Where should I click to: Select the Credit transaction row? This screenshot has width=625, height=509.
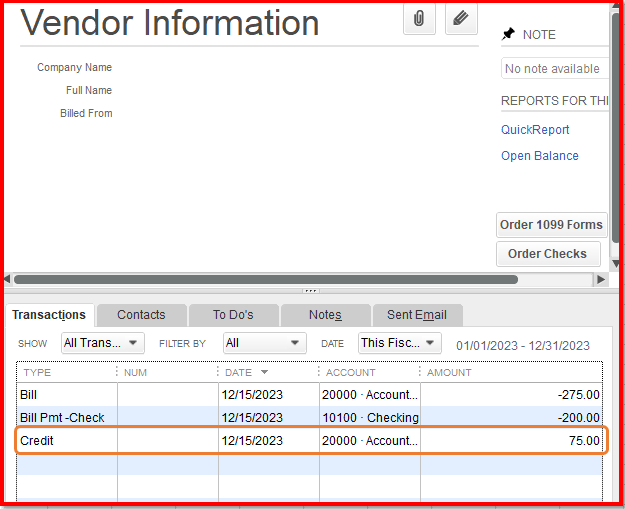309,440
